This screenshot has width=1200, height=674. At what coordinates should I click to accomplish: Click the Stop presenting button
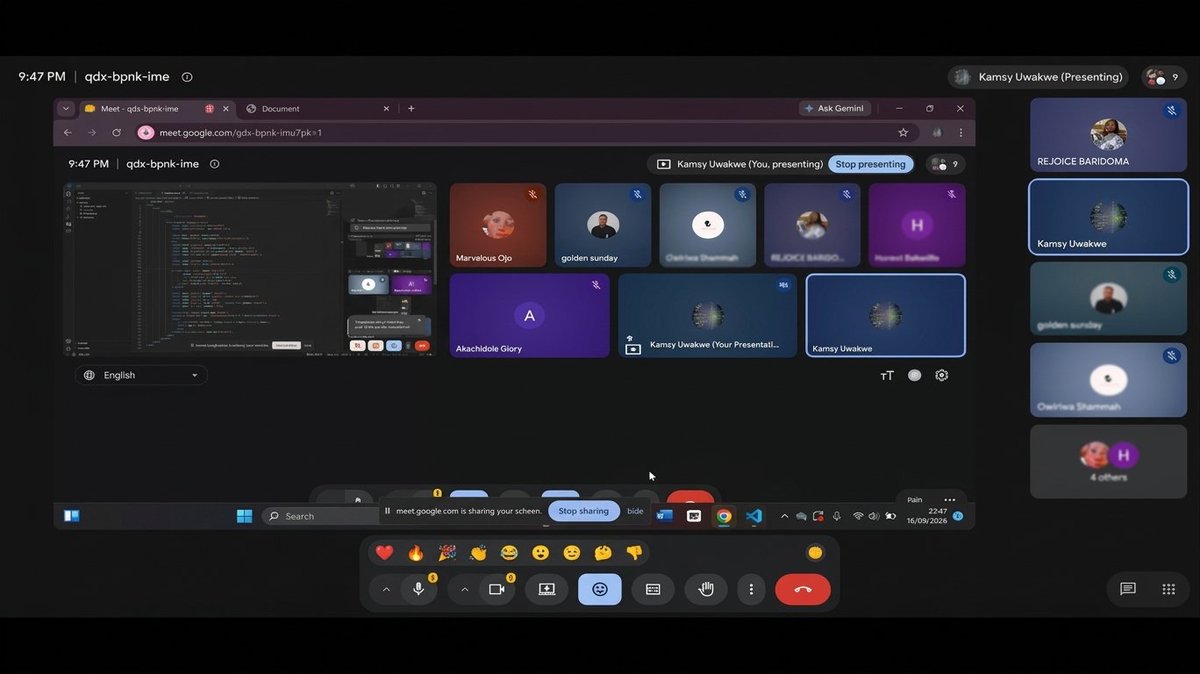pyautogui.click(x=870, y=164)
